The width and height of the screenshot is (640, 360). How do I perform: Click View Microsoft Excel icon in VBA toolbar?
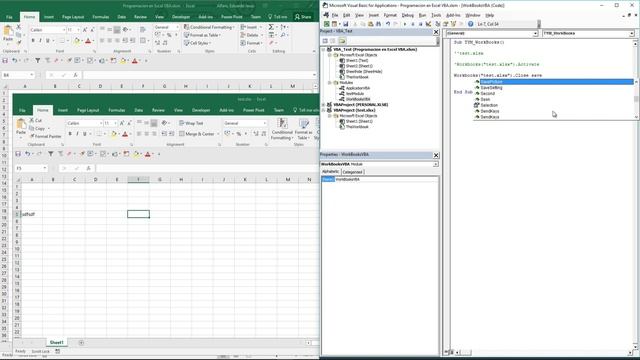coord(327,24)
